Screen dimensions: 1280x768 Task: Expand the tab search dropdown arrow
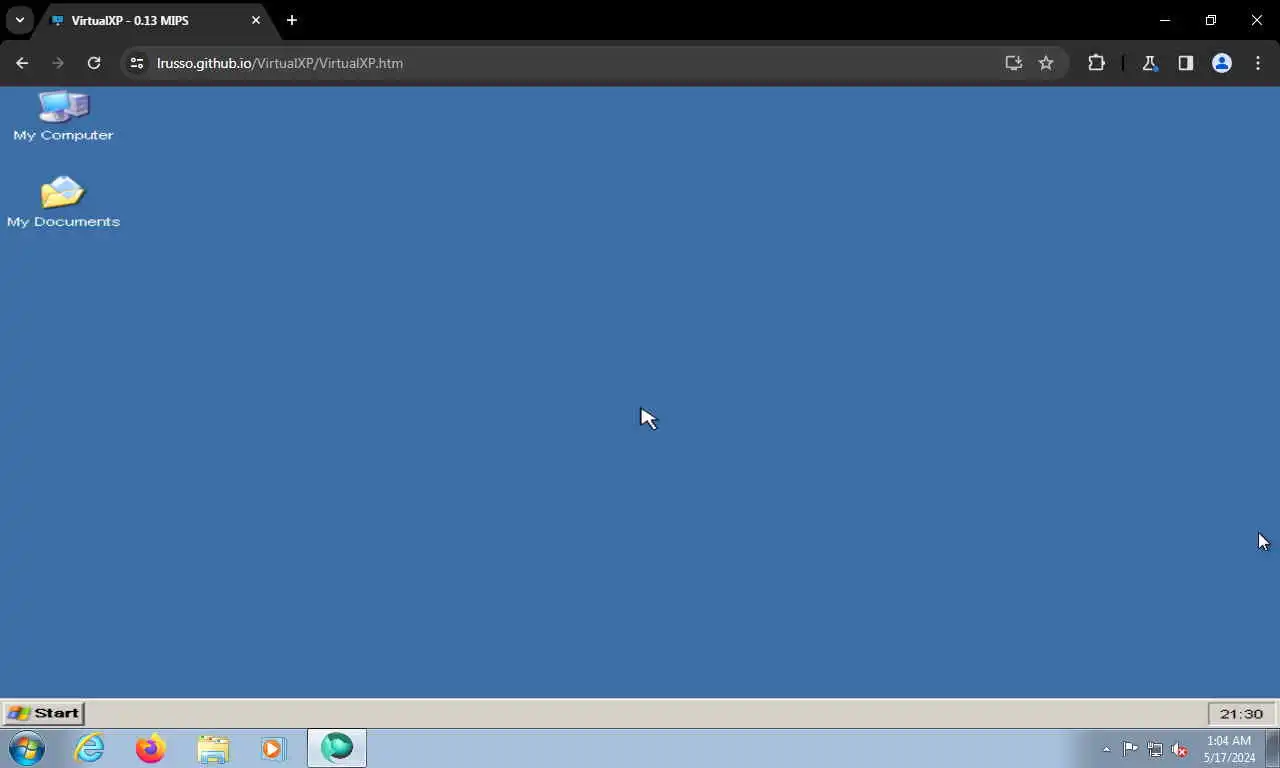click(19, 20)
